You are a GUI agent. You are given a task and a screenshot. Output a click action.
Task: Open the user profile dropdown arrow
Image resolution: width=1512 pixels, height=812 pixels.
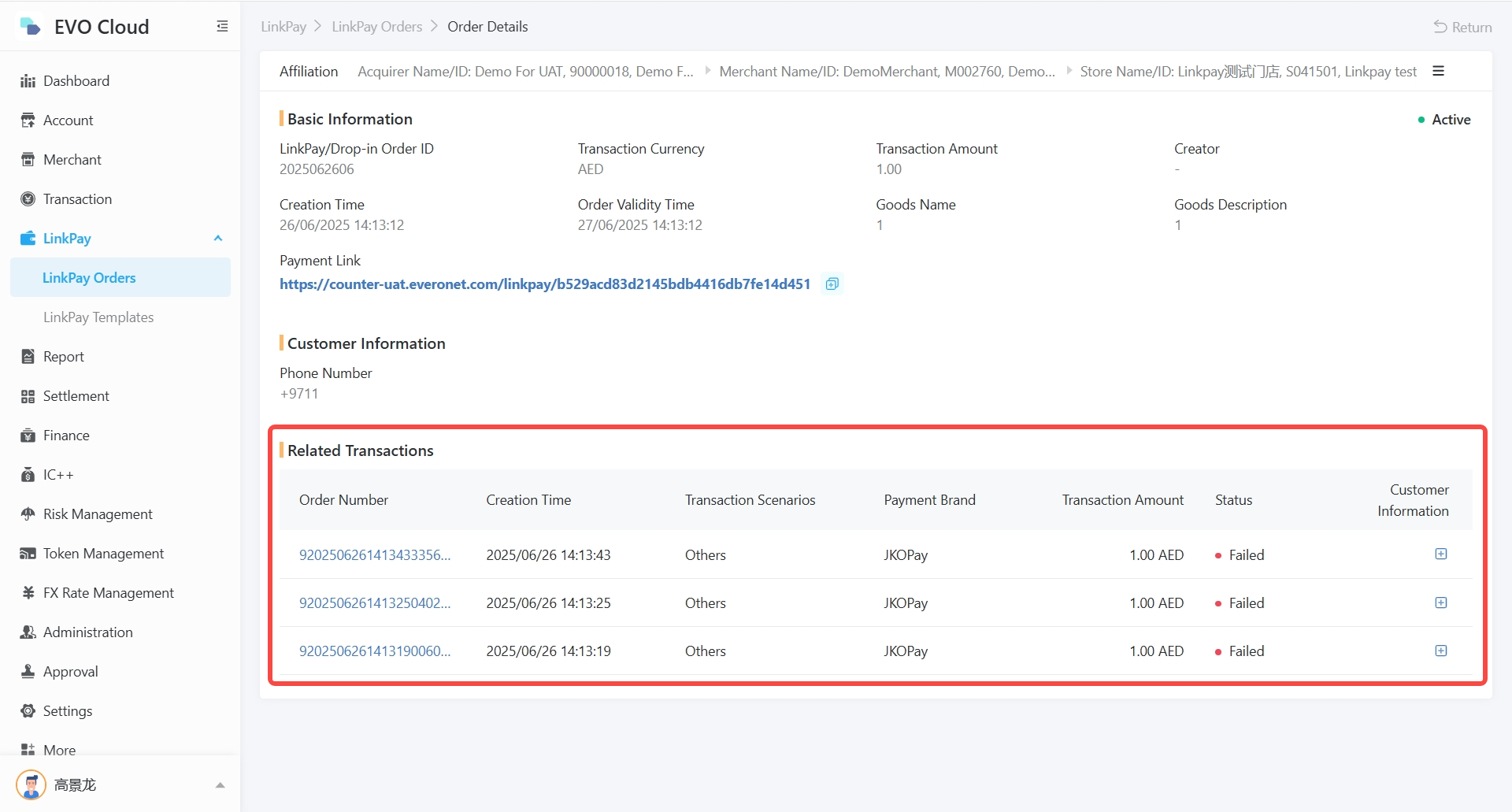(220, 785)
